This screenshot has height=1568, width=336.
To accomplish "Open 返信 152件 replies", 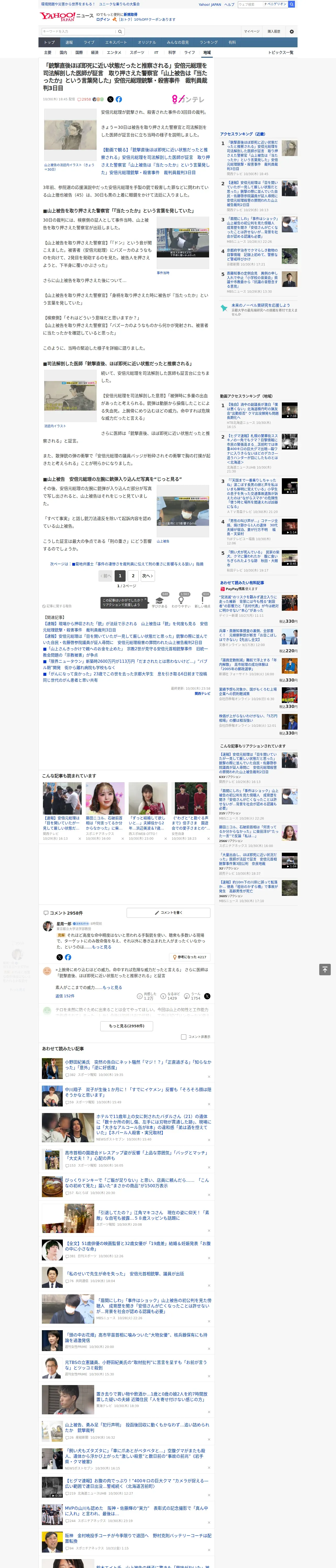I will click(65, 996).
